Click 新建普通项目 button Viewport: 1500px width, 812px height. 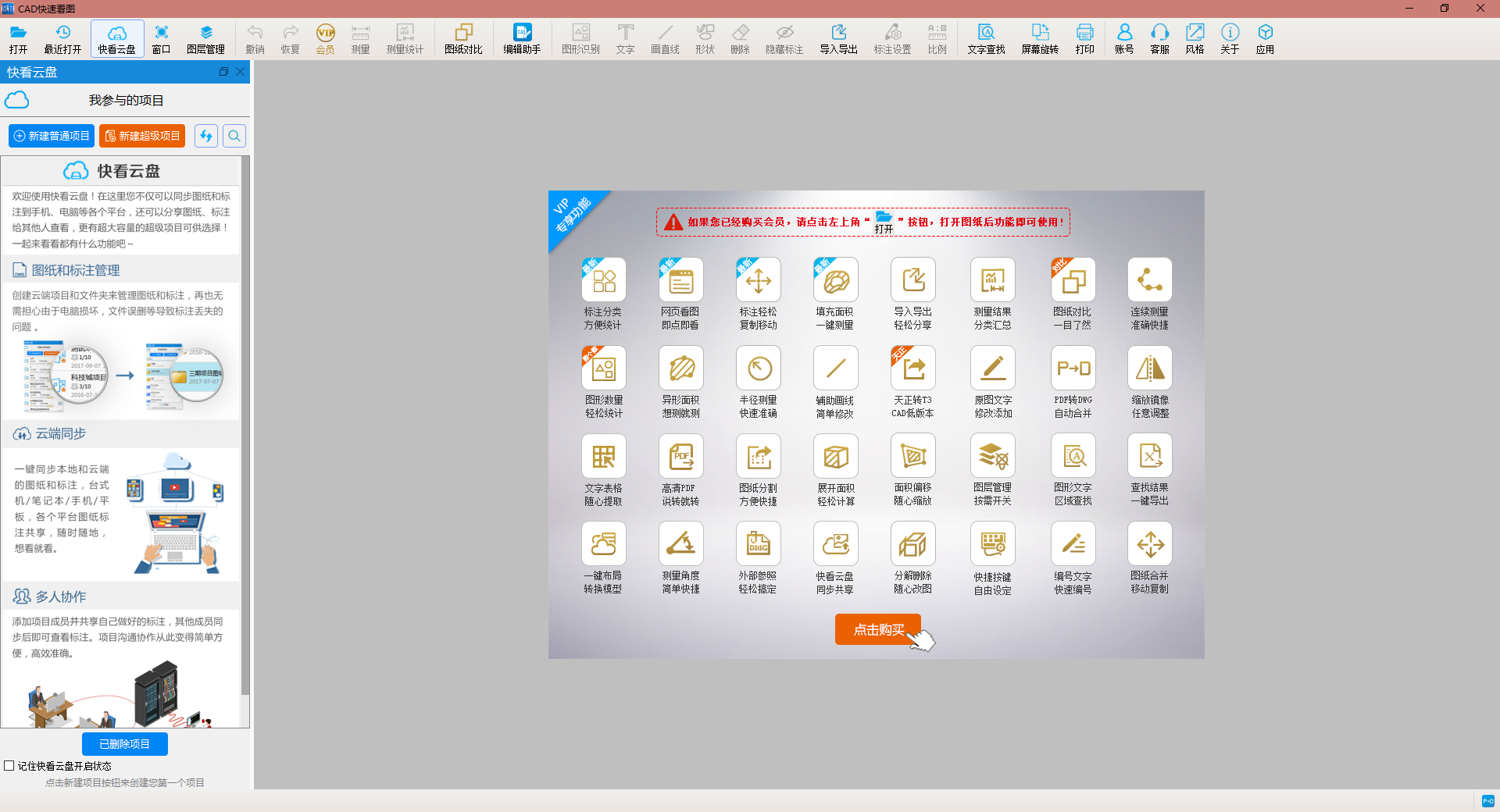[x=52, y=136]
